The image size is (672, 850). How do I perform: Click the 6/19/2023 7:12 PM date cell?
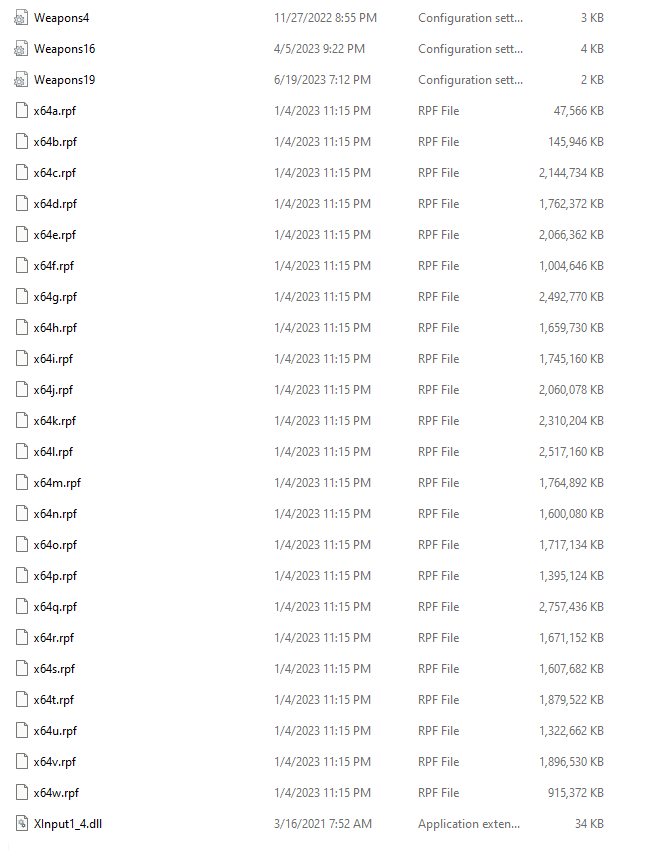coord(322,80)
